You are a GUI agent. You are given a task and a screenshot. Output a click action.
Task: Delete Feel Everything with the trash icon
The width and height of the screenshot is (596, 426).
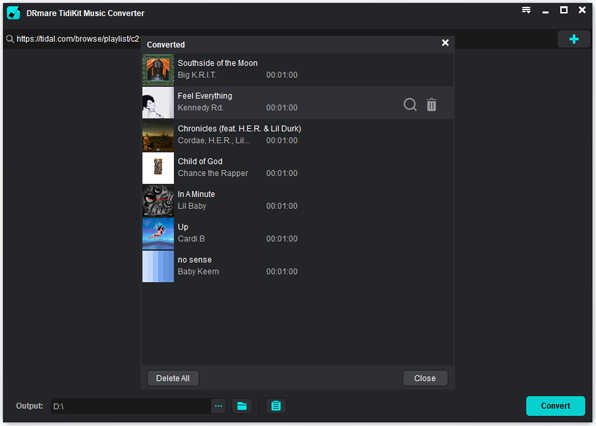tap(431, 105)
